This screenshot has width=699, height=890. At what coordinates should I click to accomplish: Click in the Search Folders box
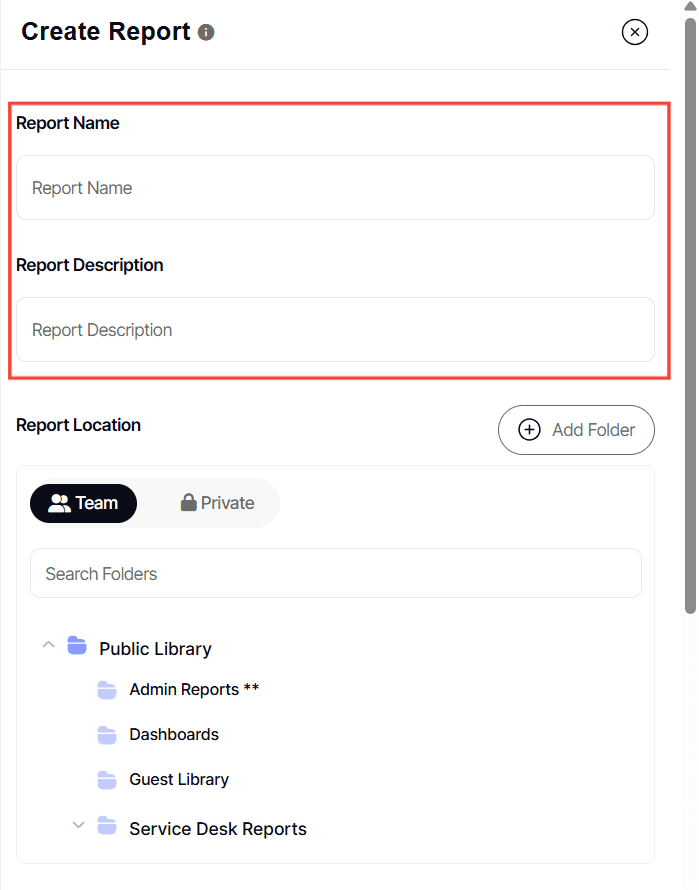(x=335, y=574)
